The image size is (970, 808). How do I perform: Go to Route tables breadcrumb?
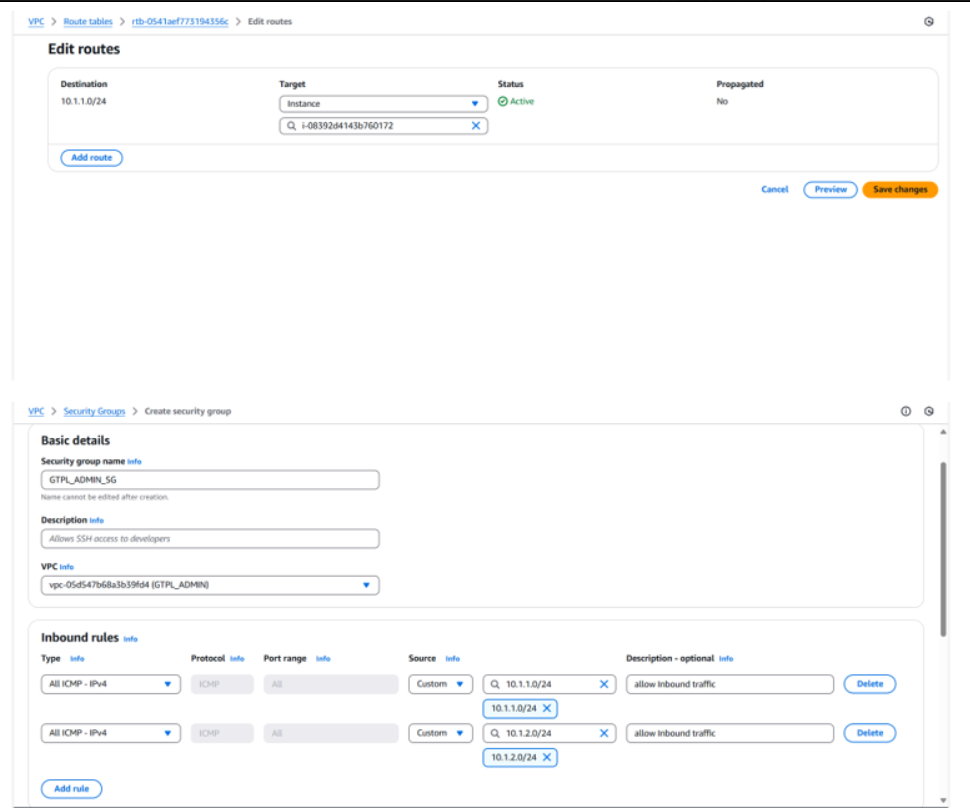coord(89,21)
